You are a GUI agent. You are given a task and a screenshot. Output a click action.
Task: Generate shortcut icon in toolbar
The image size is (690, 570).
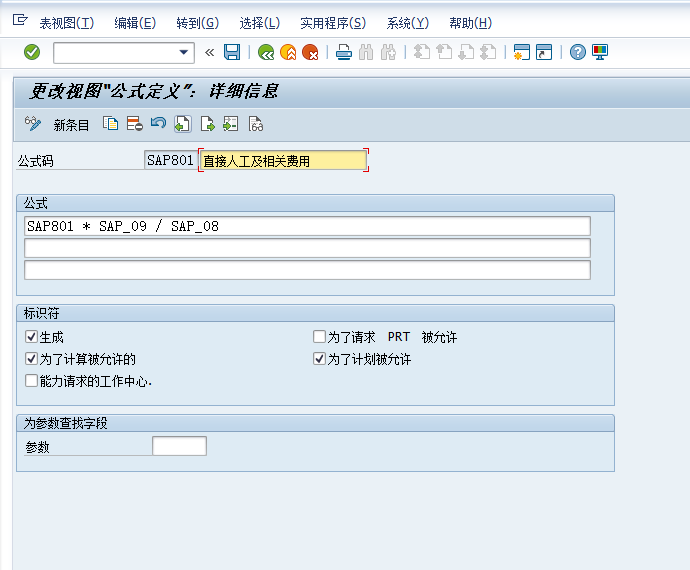click(544, 52)
